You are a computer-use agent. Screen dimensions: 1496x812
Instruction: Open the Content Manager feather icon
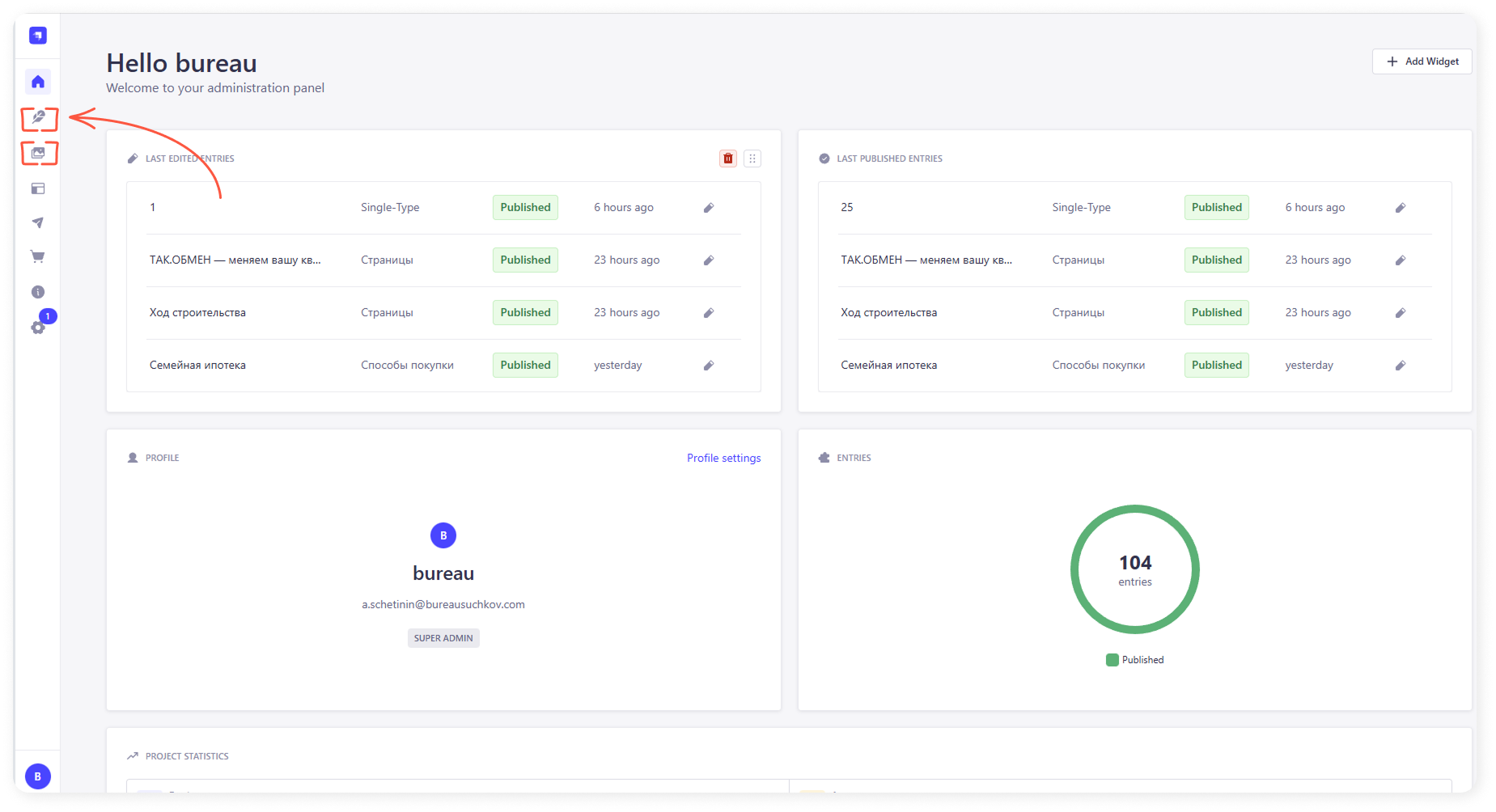[x=38, y=118]
